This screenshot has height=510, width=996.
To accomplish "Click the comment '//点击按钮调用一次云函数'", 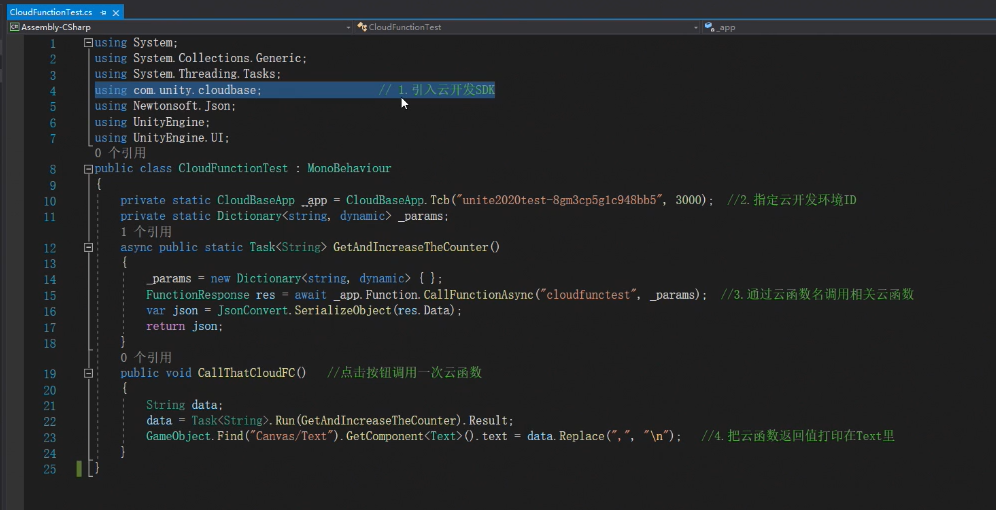I will pyautogui.click(x=405, y=373).
